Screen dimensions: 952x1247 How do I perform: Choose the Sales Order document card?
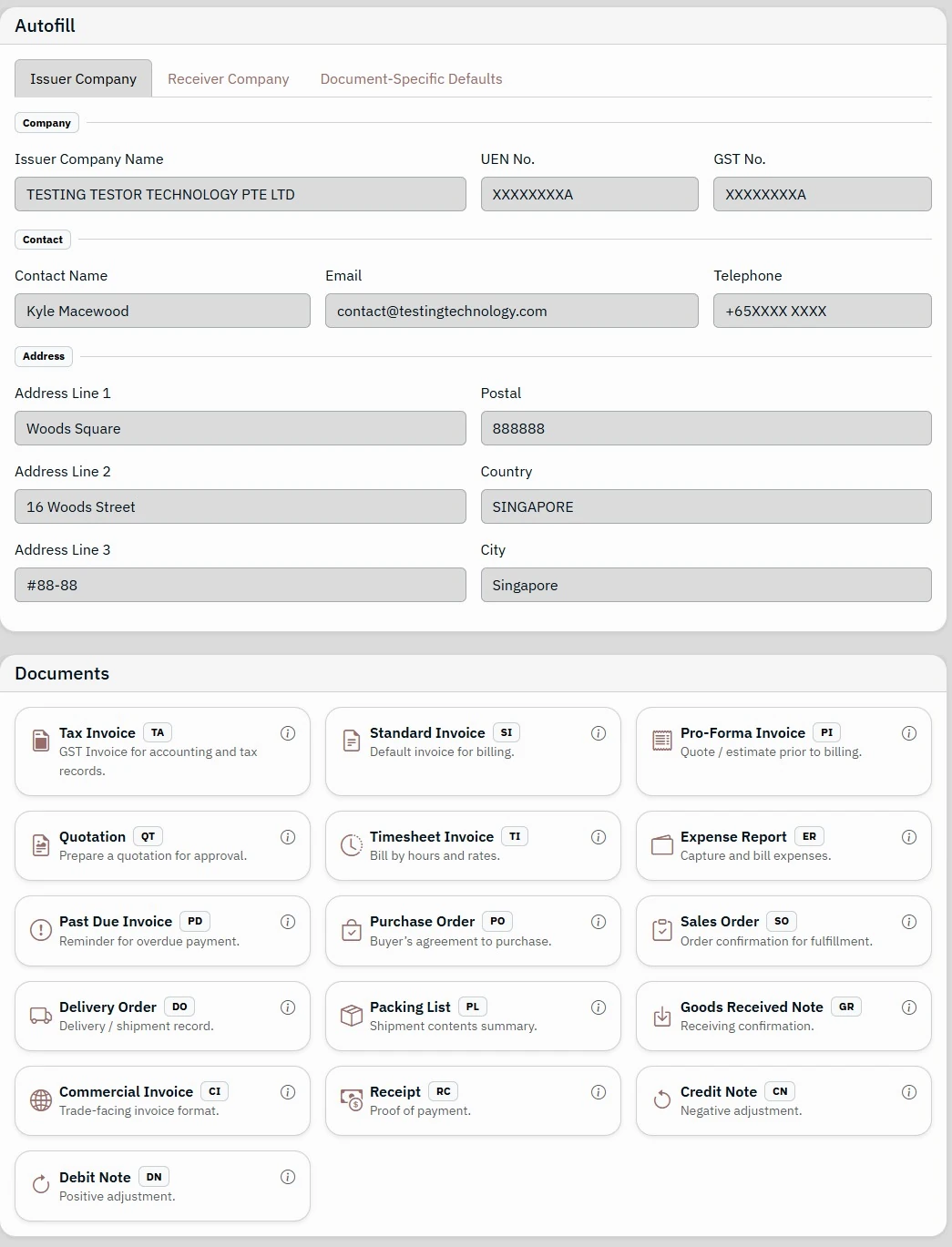pyautogui.click(x=783, y=930)
